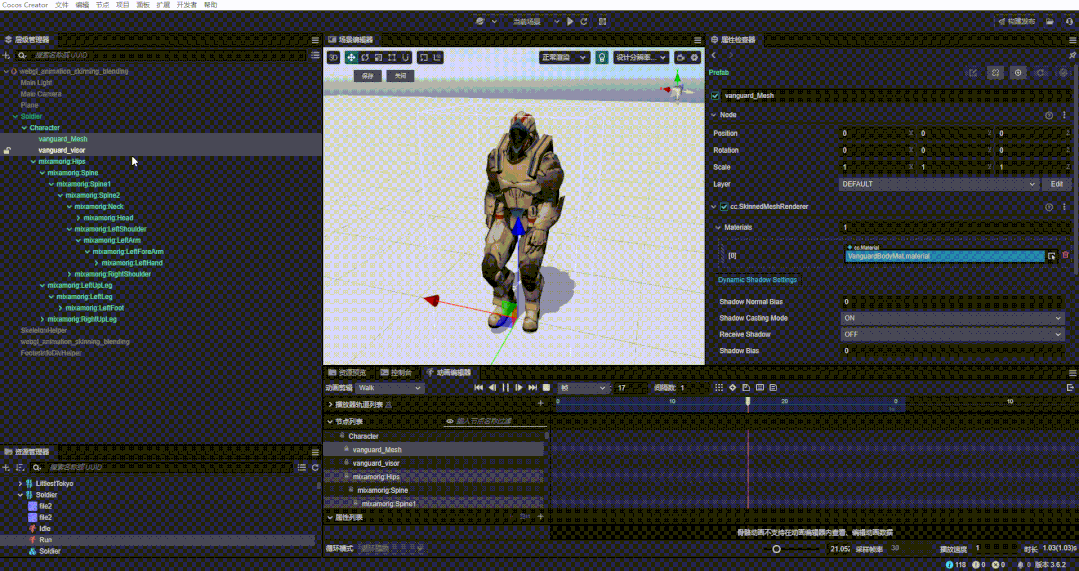Open the Layer DEFAULT dropdown
Image resolution: width=1079 pixels, height=571 pixels.
click(939, 184)
